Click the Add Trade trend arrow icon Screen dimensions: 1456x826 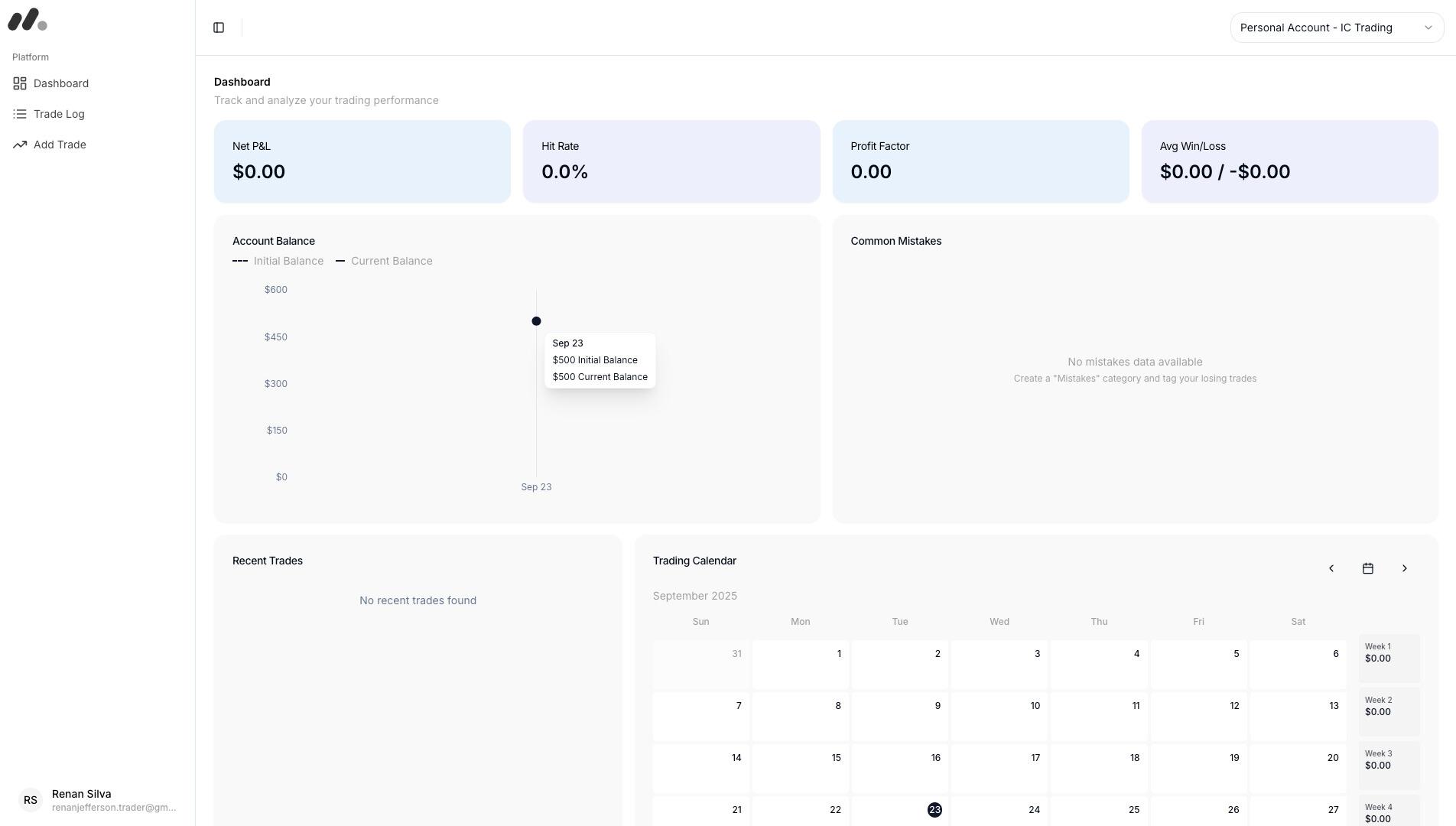click(x=20, y=145)
